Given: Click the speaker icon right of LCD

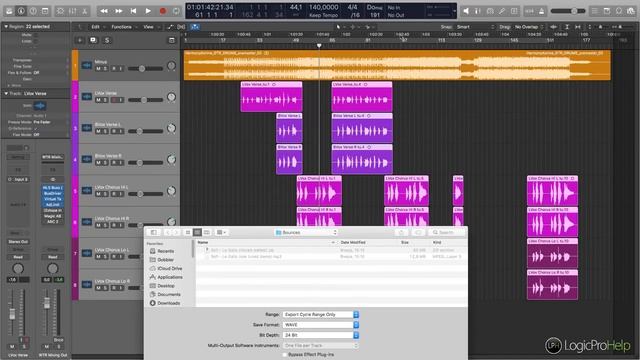Looking at the screenshot, I should coord(466,11).
